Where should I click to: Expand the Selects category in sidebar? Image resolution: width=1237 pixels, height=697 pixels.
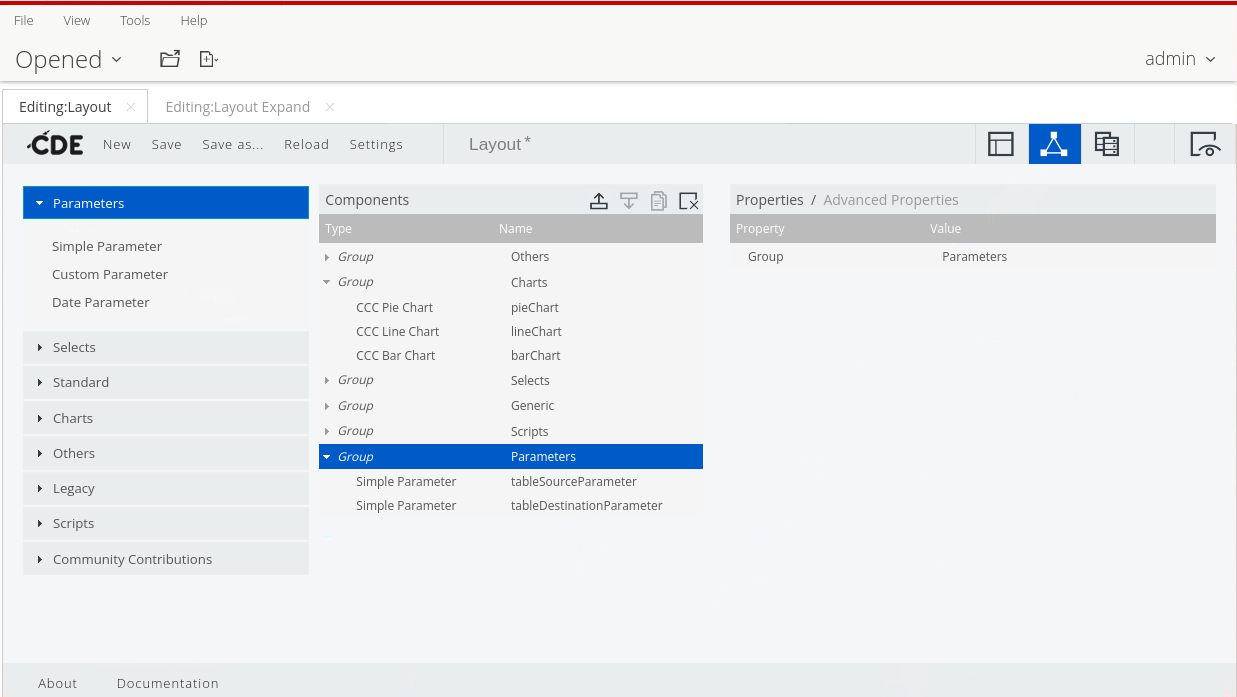[x=74, y=347]
